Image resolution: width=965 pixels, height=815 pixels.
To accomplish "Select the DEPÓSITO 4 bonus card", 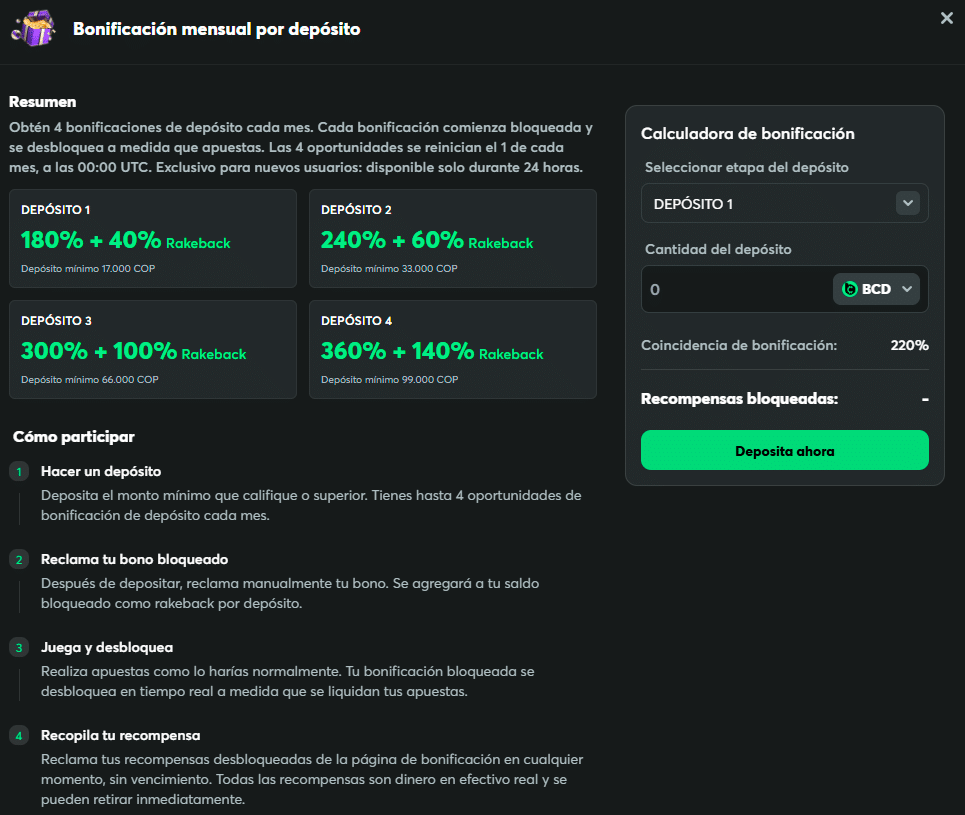I will tap(453, 350).
